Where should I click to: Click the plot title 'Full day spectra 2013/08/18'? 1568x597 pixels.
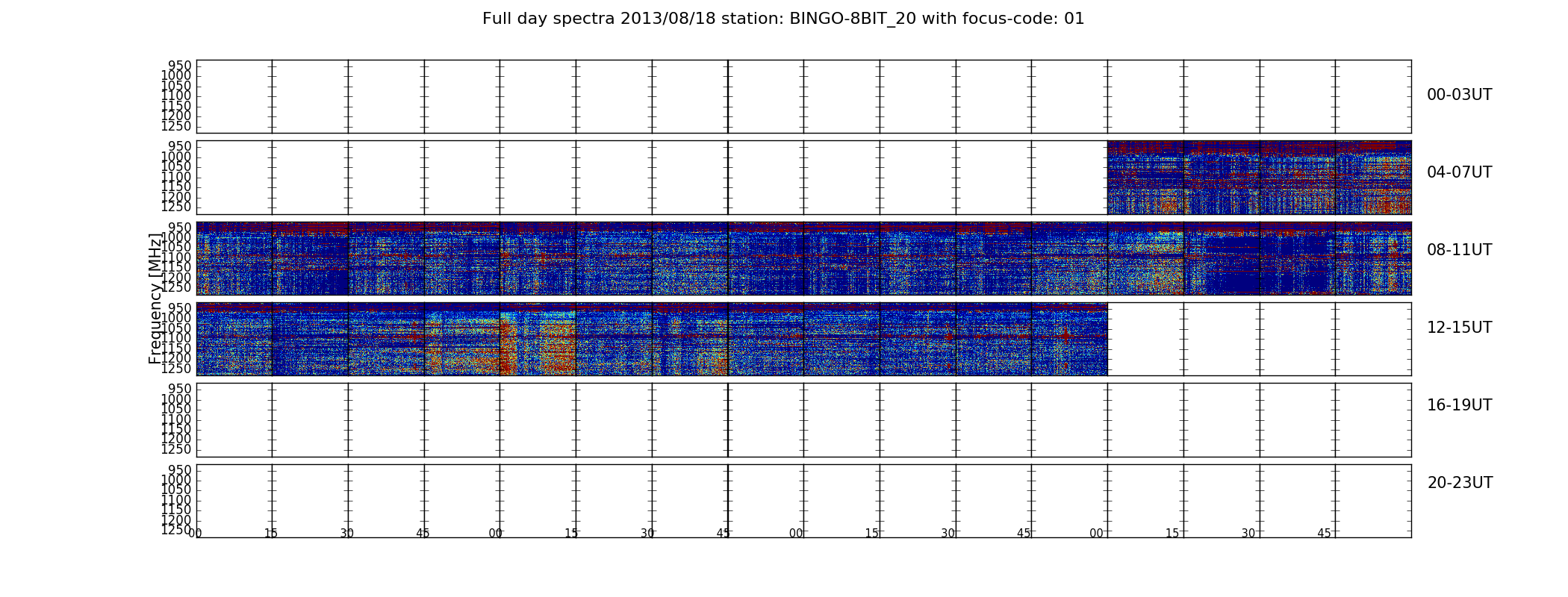point(783,19)
